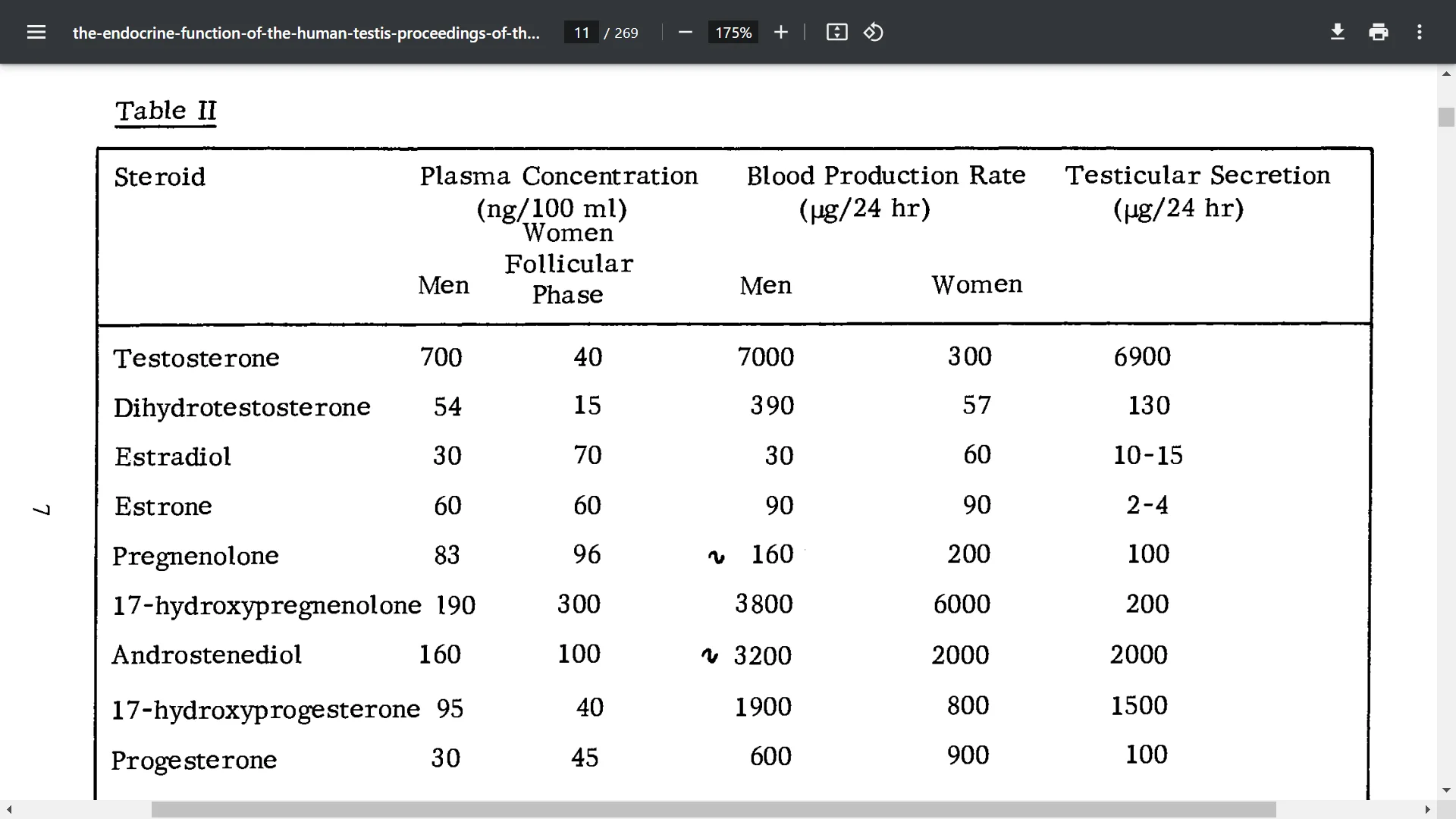Click the value 3200 for Androstenediol

click(x=763, y=655)
